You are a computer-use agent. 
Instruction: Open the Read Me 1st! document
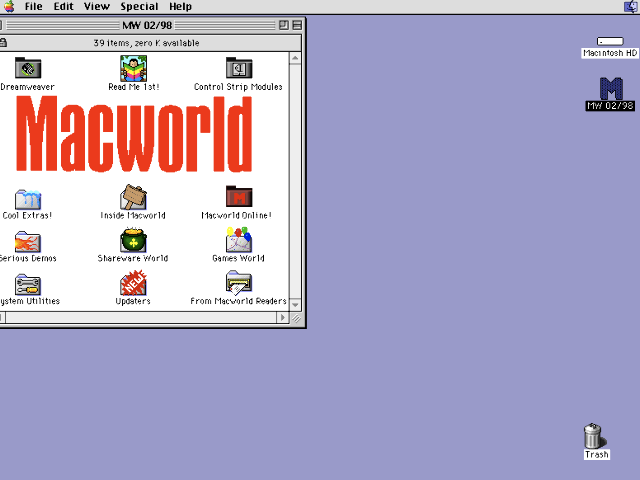[x=133, y=68]
